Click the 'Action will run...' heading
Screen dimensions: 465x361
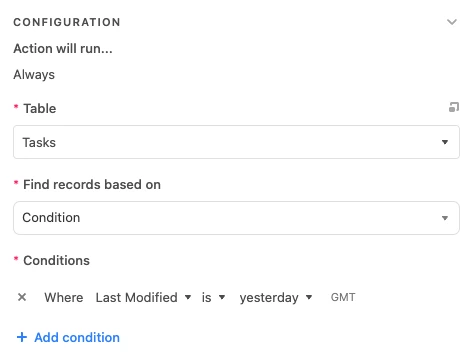(x=63, y=49)
